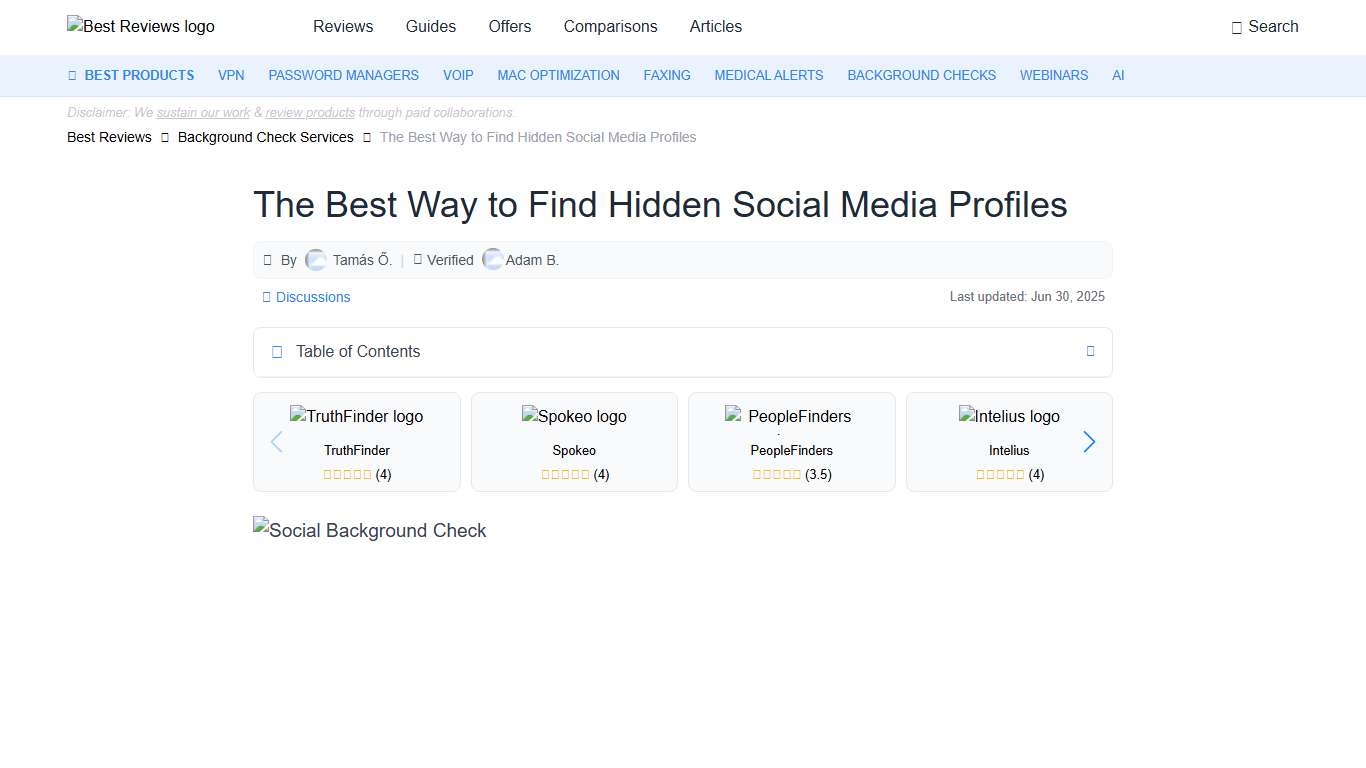Click Adam B.'s verifier avatar
Image resolution: width=1366 pixels, height=768 pixels.
click(493, 259)
